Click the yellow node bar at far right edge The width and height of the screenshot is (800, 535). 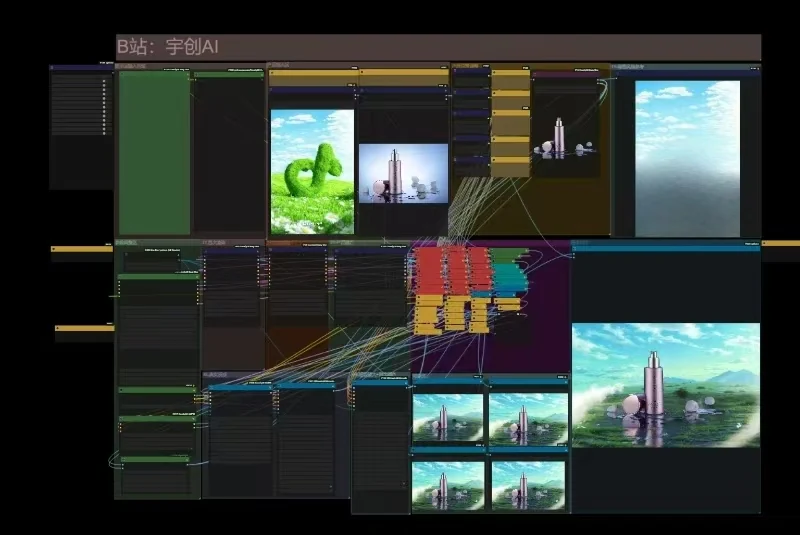pyautogui.click(x=781, y=244)
